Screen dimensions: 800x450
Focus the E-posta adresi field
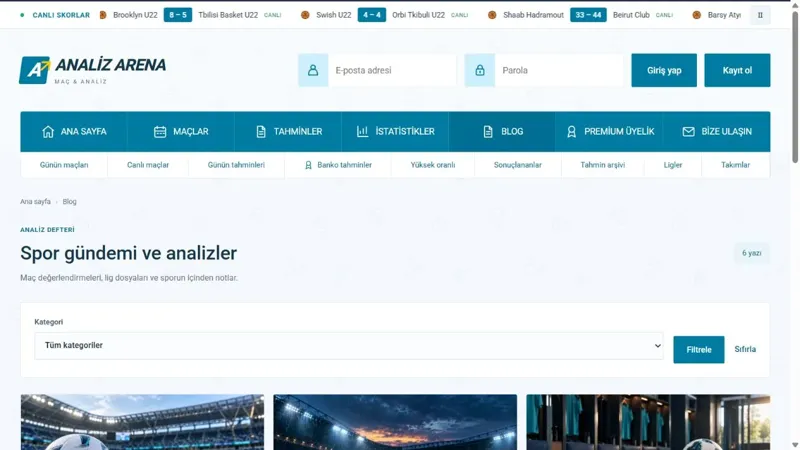(392, 70)
